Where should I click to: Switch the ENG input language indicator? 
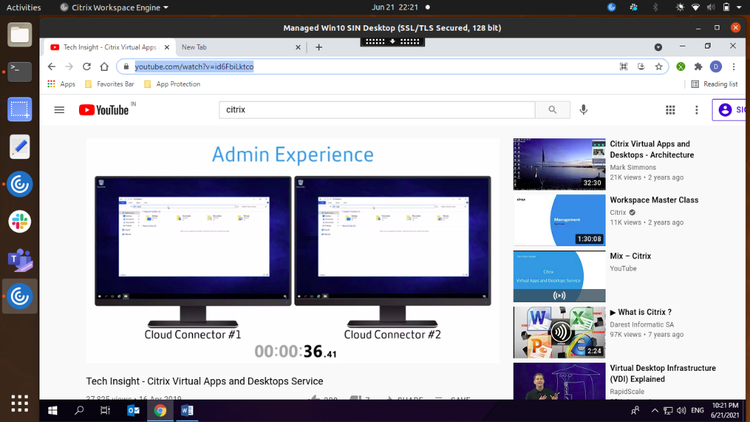[x=697, y=411]
